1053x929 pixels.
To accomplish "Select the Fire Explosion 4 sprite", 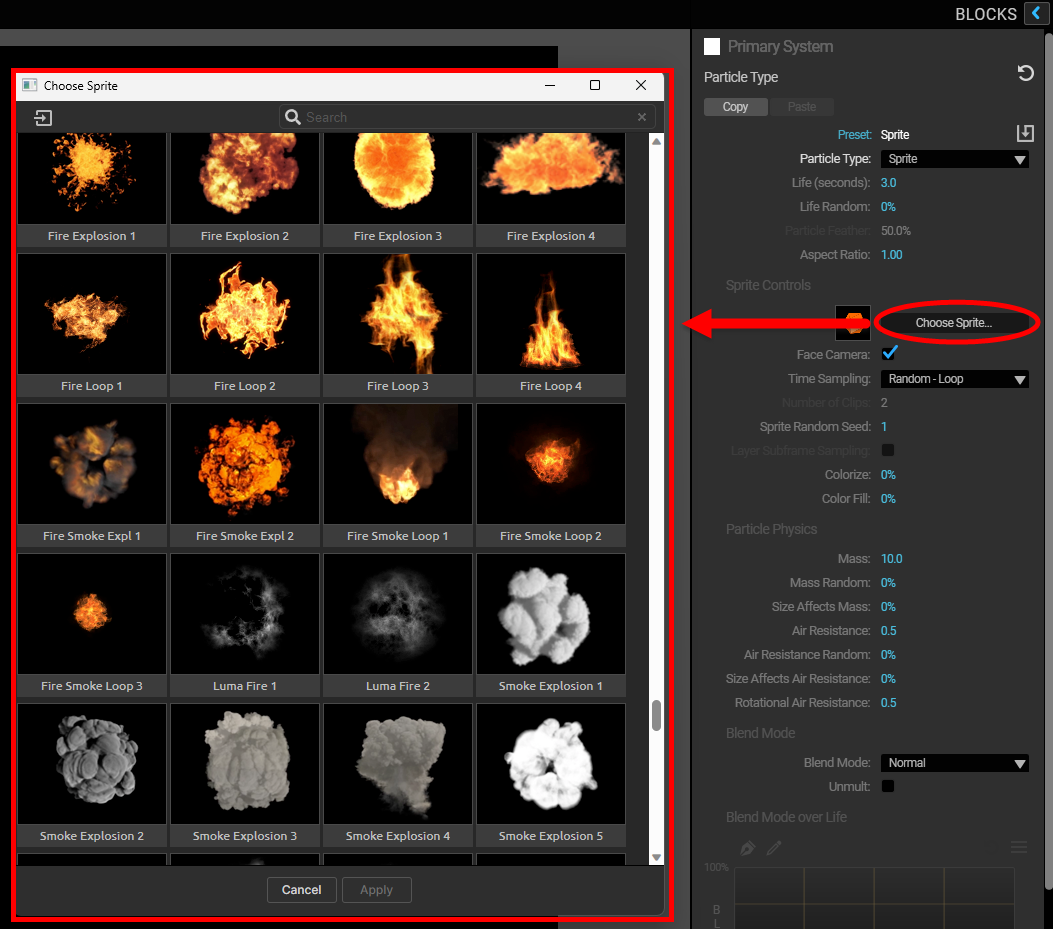I will tap(551, 189).
